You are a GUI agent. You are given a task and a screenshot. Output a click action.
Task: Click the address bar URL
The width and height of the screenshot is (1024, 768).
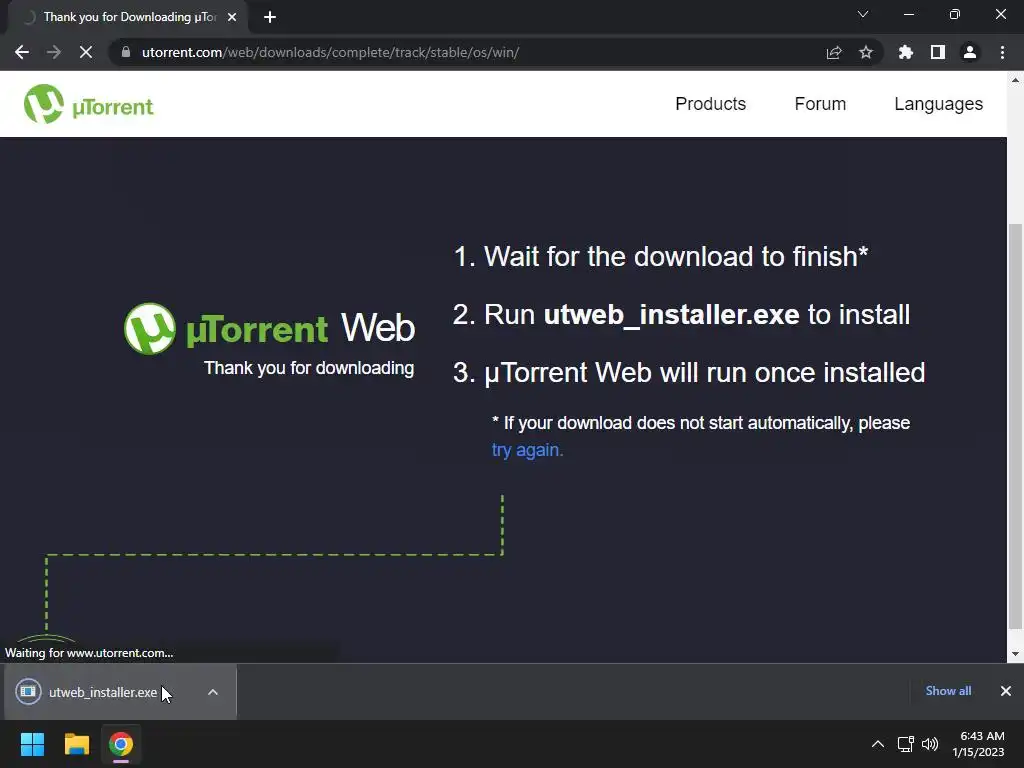[x=330, y=52]
